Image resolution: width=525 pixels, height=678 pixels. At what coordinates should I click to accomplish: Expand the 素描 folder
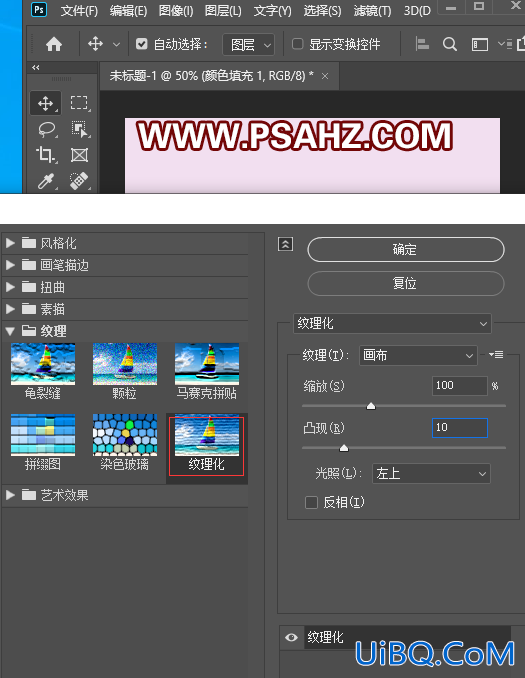(10, 309)
